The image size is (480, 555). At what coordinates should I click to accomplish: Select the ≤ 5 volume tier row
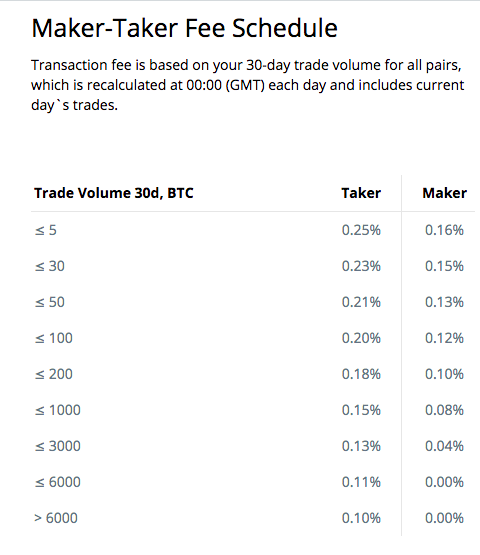(253, 230)
